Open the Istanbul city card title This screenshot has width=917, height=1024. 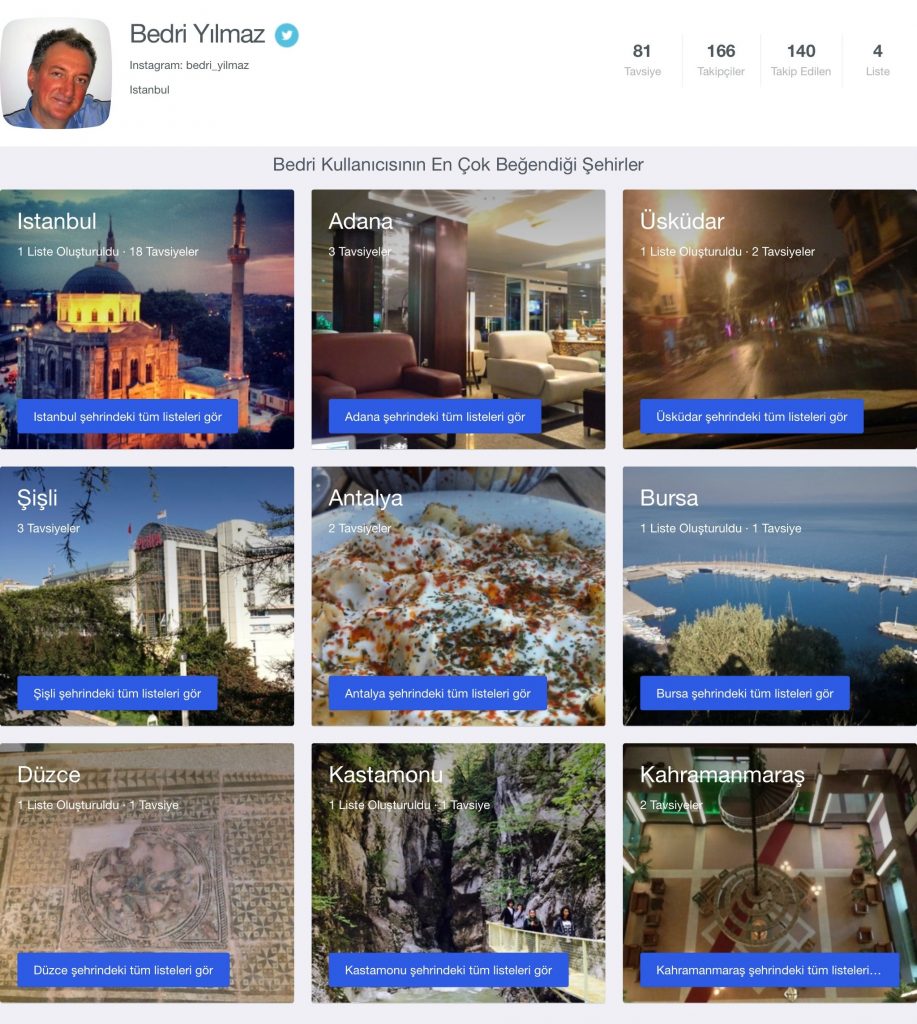(x=57, y=221)
